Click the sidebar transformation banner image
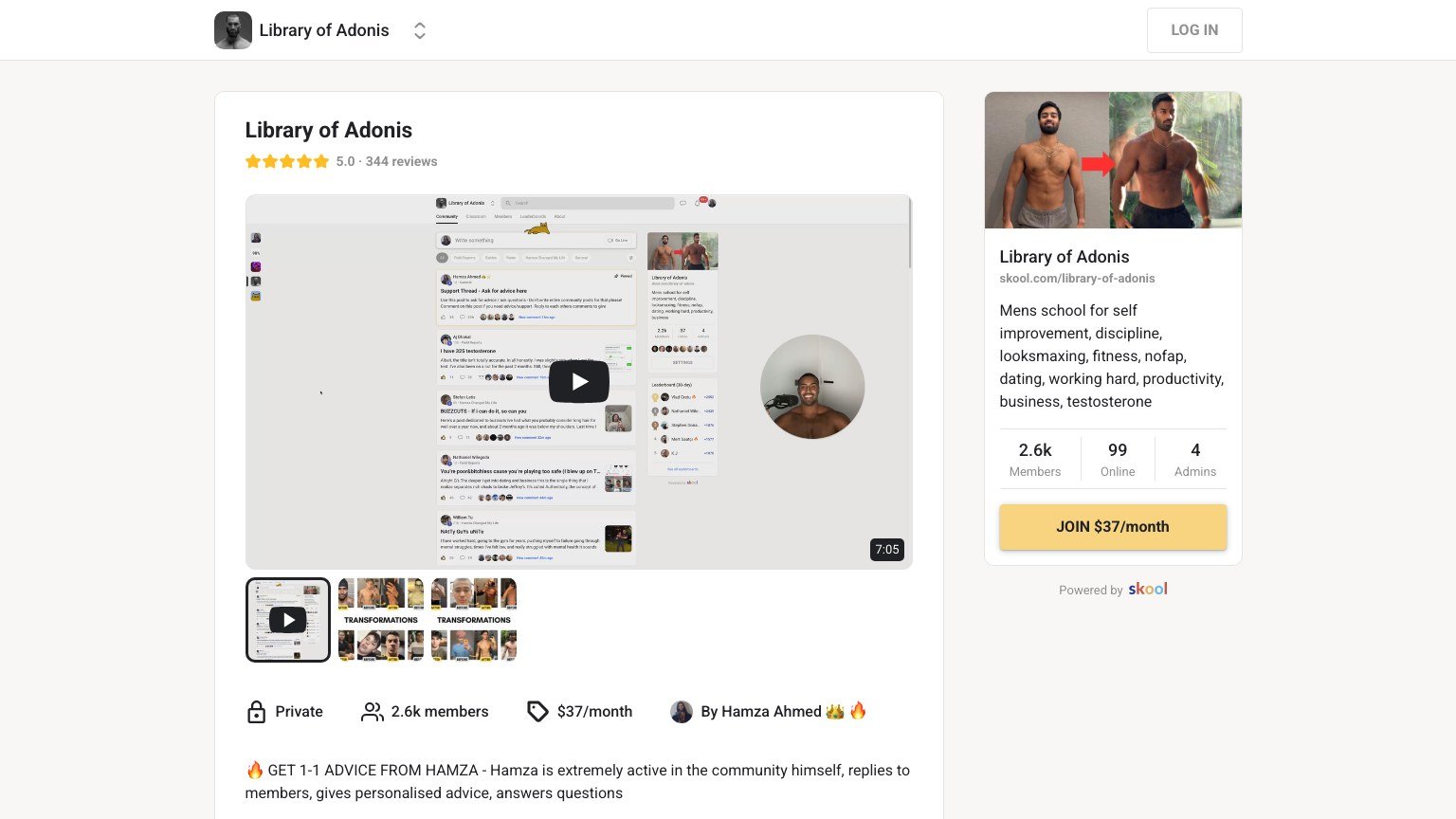 tap(1113, 160)
